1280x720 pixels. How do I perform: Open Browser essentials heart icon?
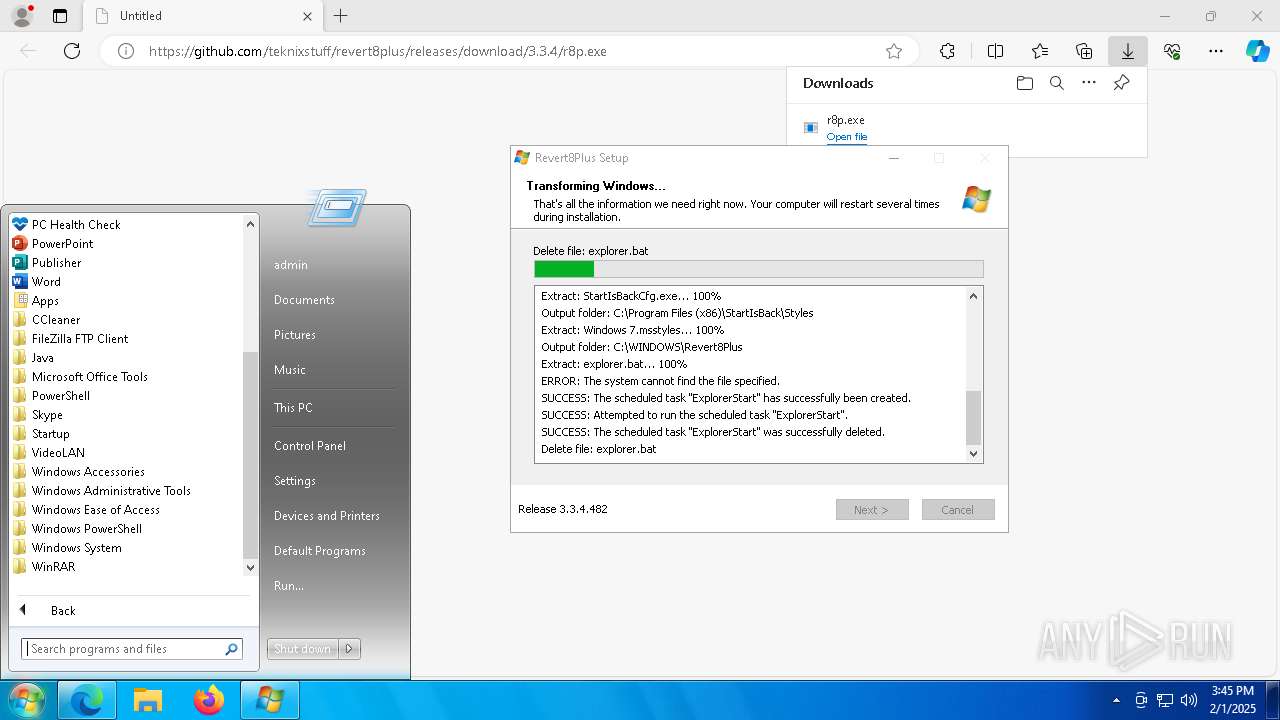pyautogui.click(x=1172, y=51)
